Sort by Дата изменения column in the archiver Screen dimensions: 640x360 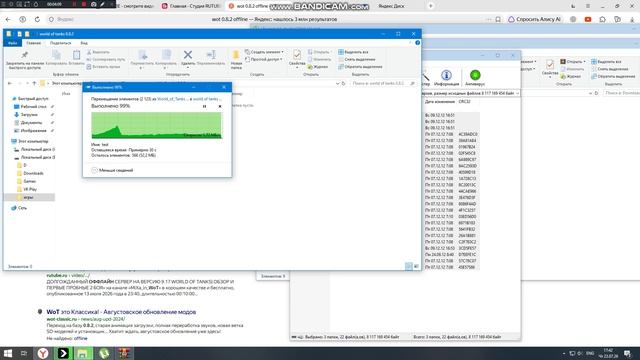click(x=440, y=102)
